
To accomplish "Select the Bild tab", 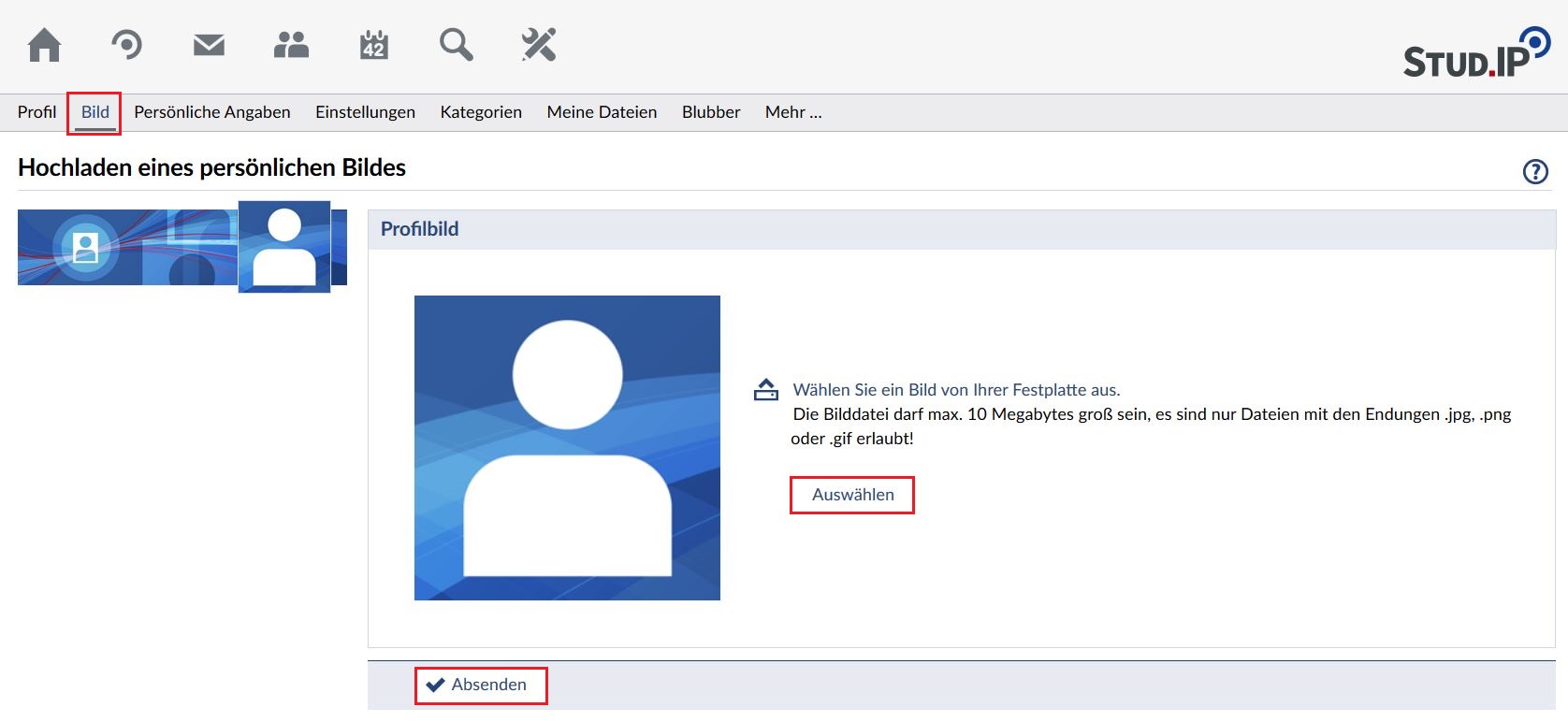I will (94, 112).
